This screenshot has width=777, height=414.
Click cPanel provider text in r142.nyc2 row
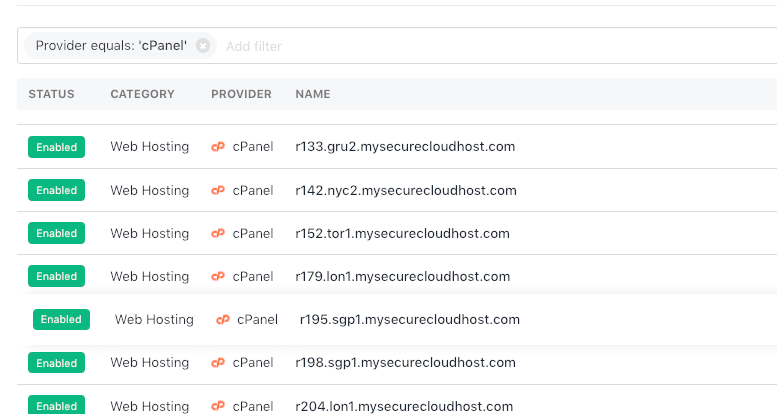click(253, 190)
